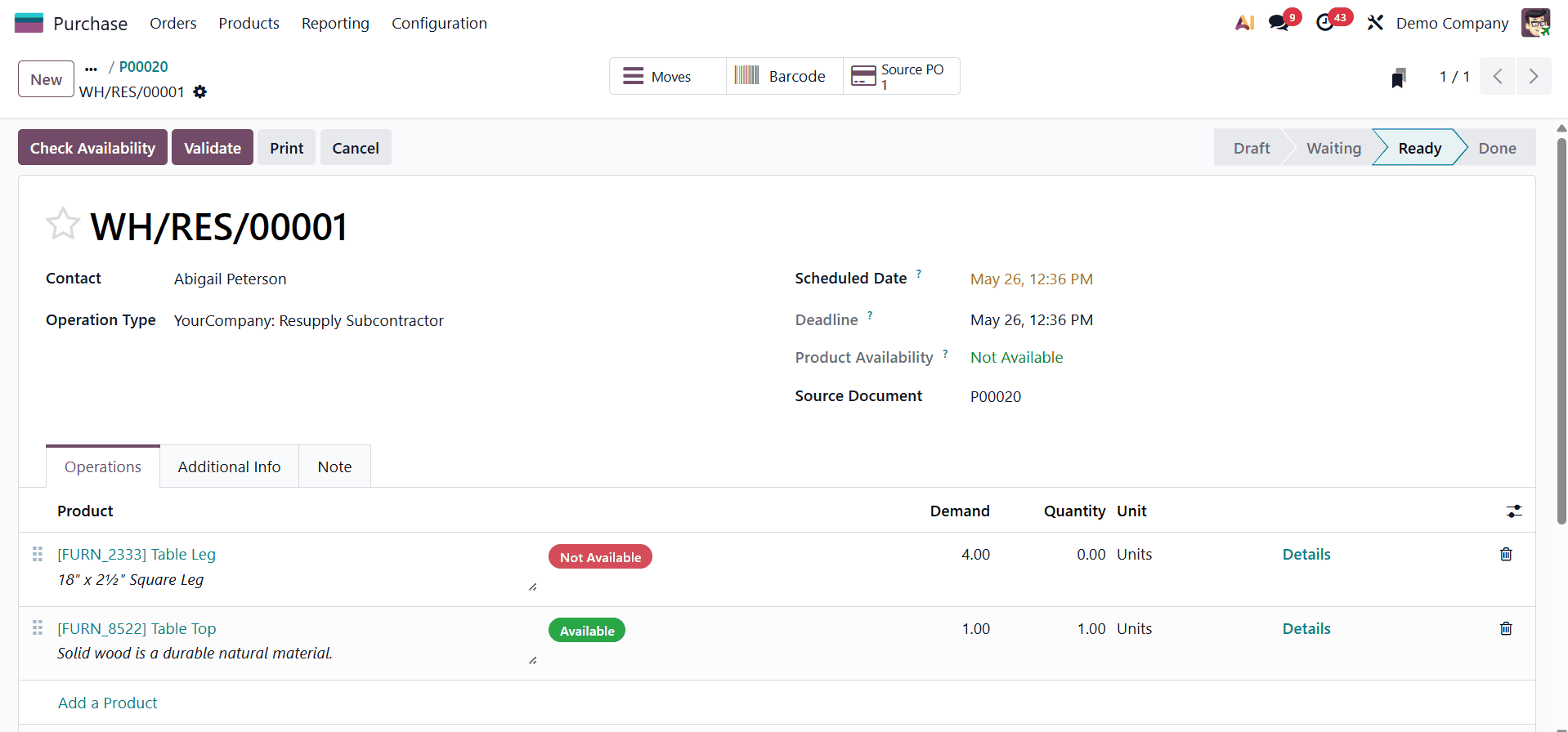Delete the Table Top line
Screen dimensions: 1568x732
point(1506,628)
